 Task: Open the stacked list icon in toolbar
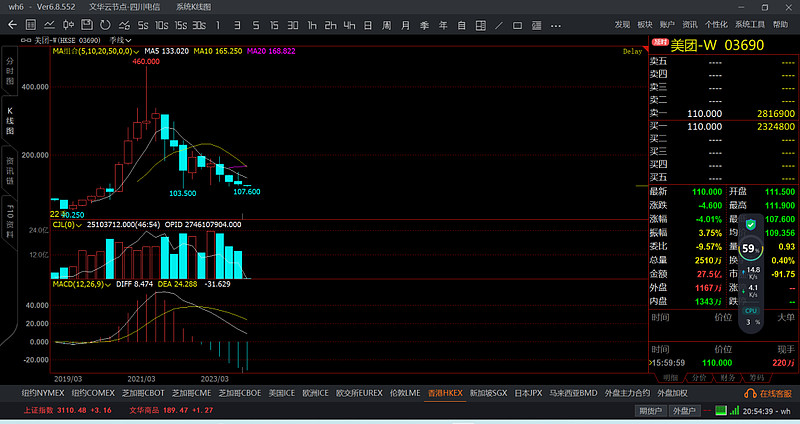pyautogui.click(x=536, y=25)
